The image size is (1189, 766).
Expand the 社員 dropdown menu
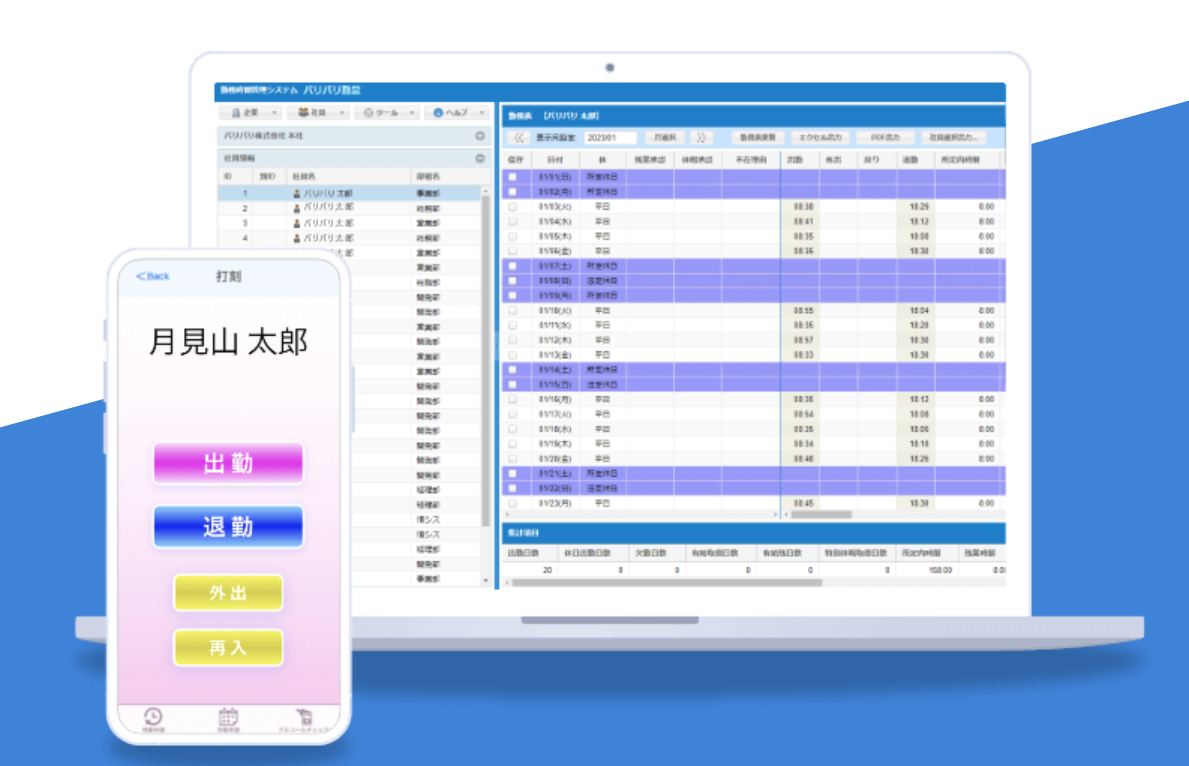(319, 113)
